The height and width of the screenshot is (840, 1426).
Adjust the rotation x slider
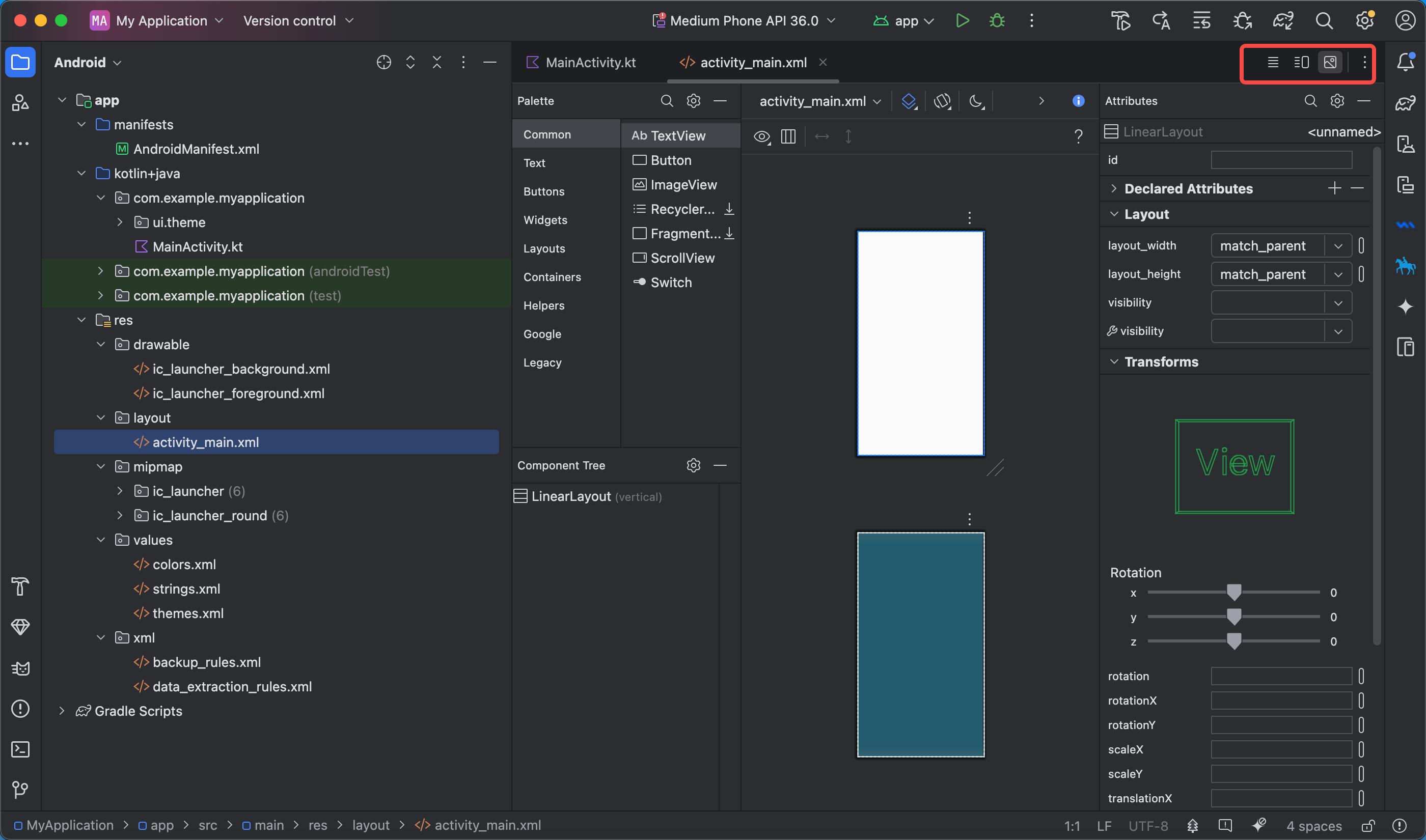tap(1233, 592)
